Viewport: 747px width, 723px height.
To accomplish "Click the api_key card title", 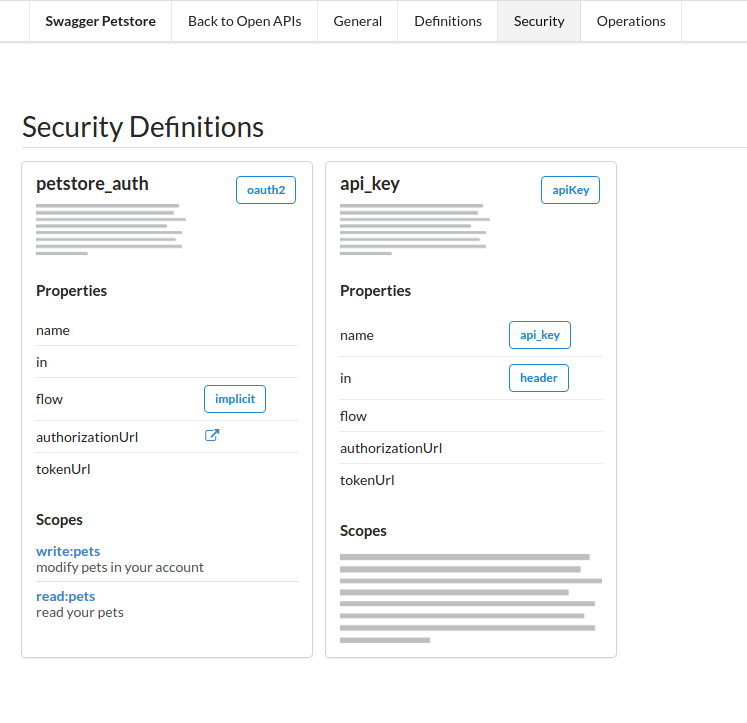I will [370, 184].
